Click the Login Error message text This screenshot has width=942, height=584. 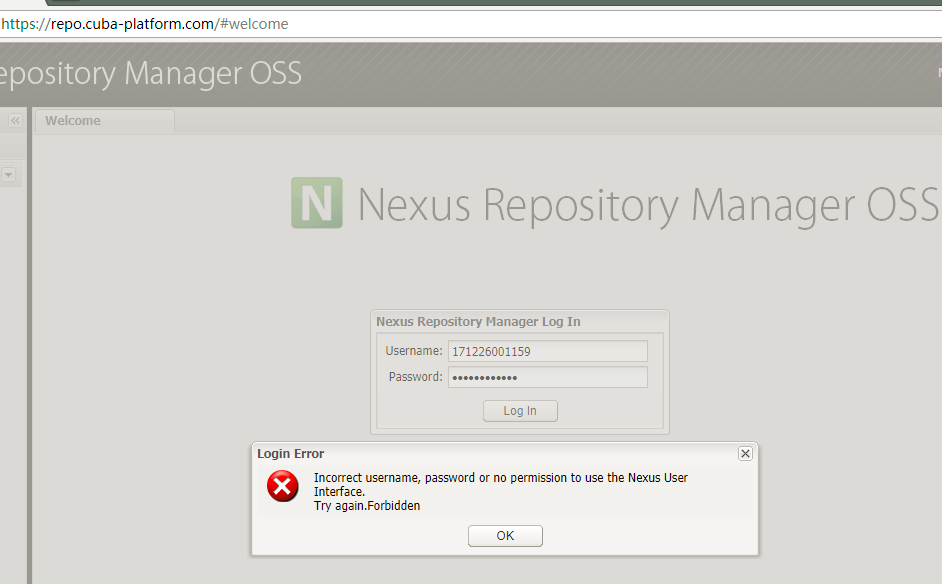[x=500, y=491]
